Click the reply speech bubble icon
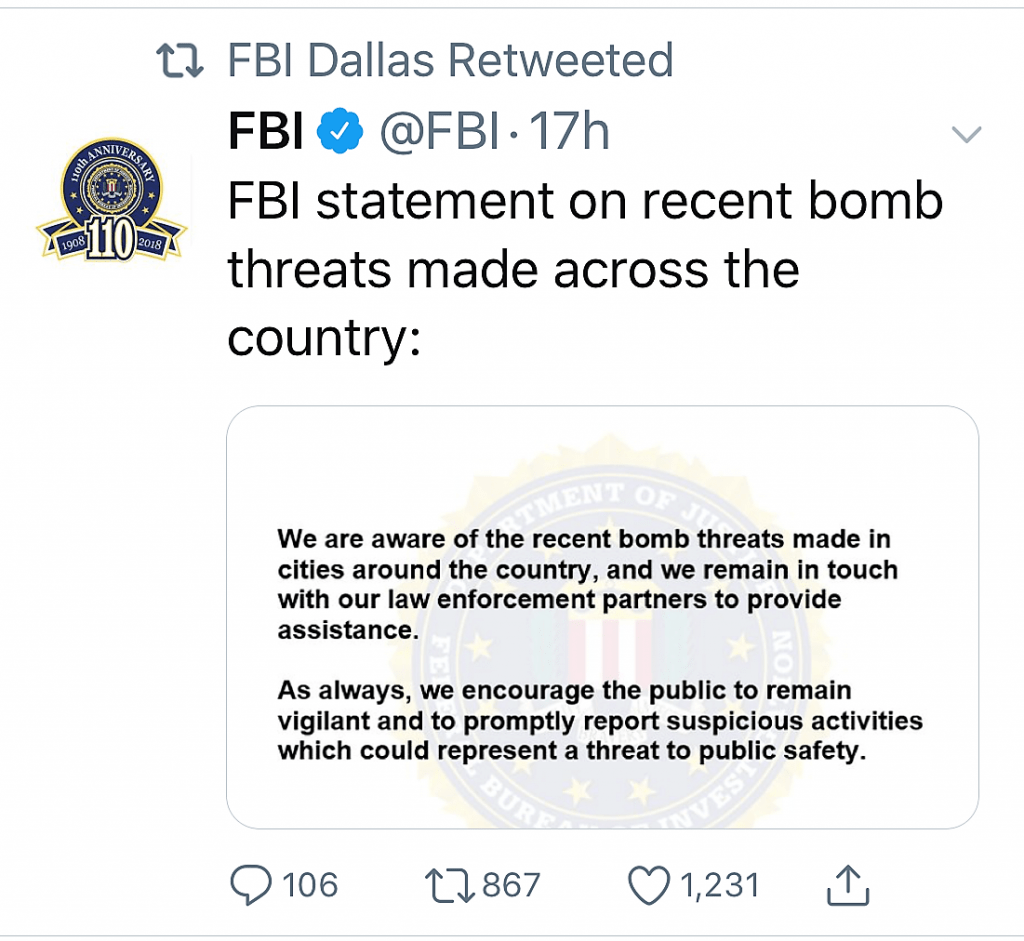Screen dimensions: 1024x941 (x=253, y=884)
